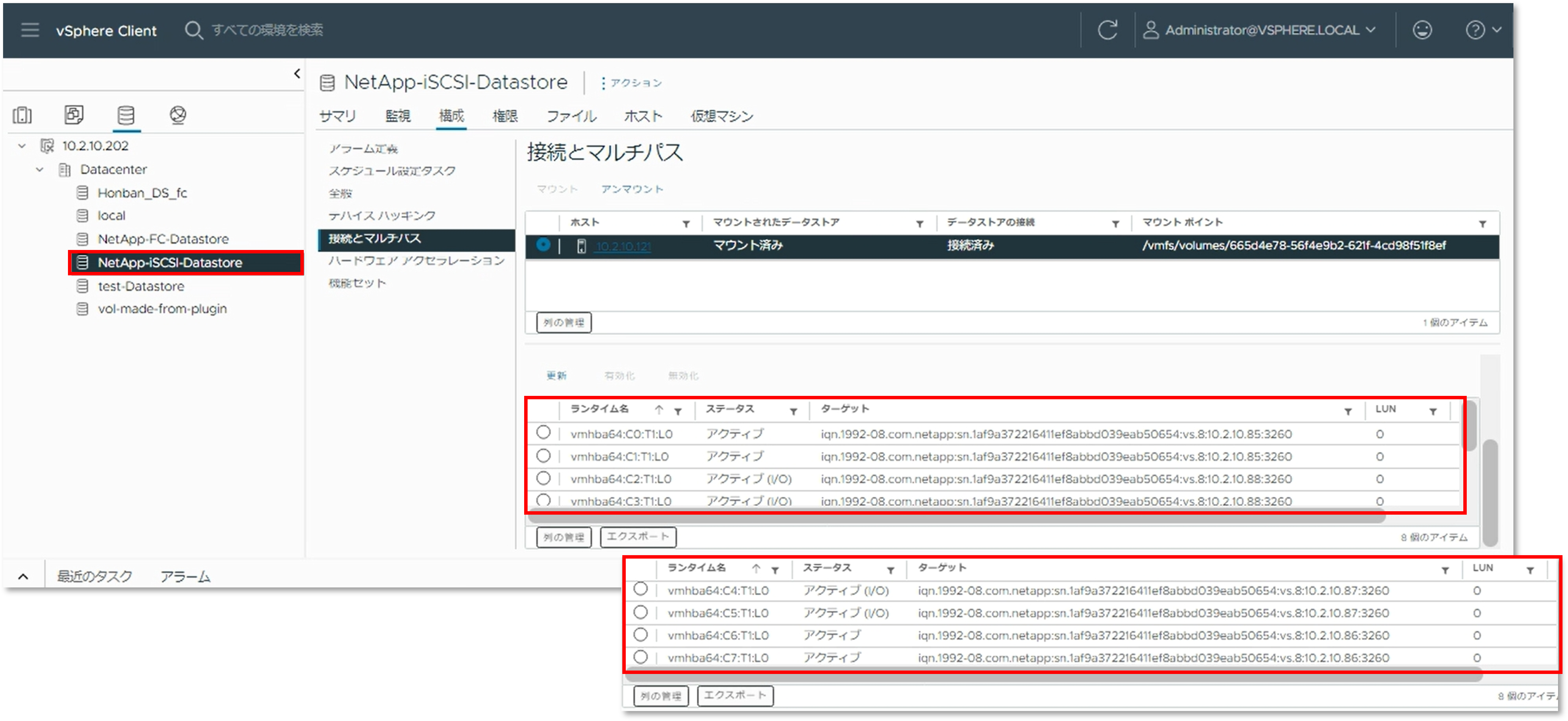Open the 監視 tab

(397, 116)
